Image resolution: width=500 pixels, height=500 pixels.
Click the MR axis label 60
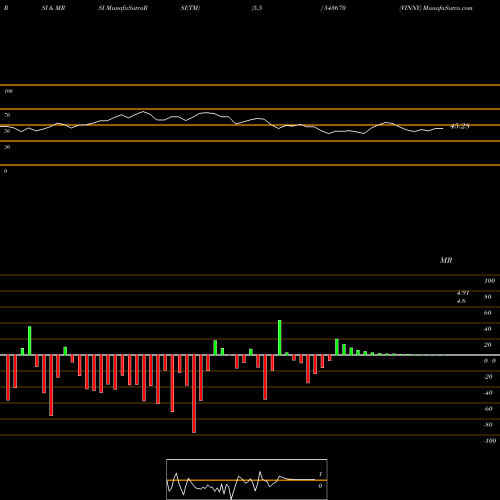tap(488, 313)
